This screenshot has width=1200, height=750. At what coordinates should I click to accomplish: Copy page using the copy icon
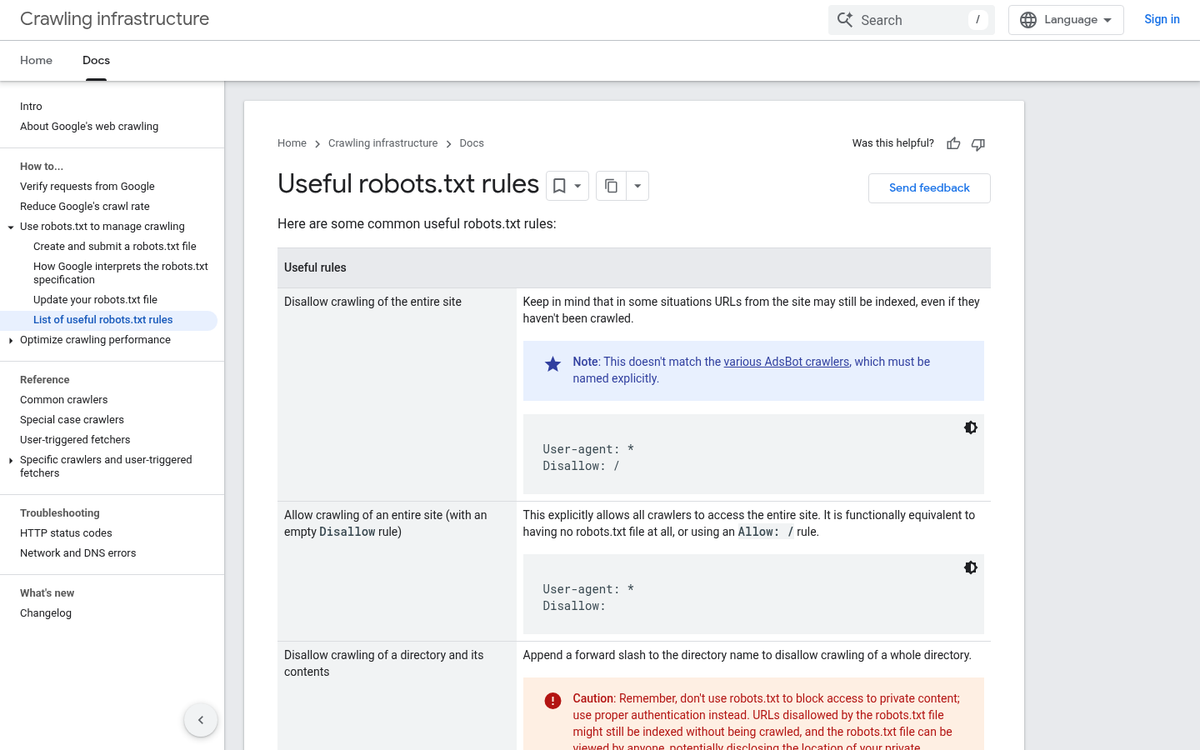pos(611,186)
